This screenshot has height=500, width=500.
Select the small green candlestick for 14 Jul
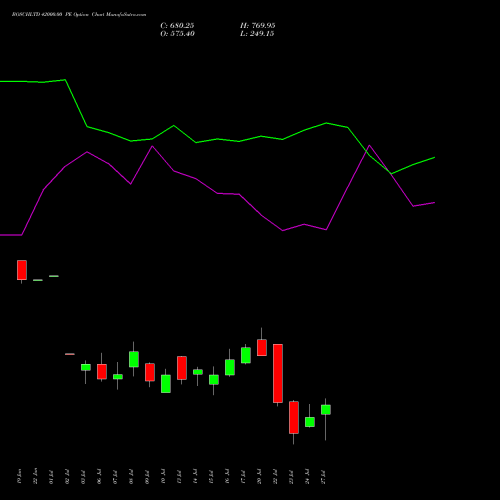pyautogui.click(x=198, y=372)
